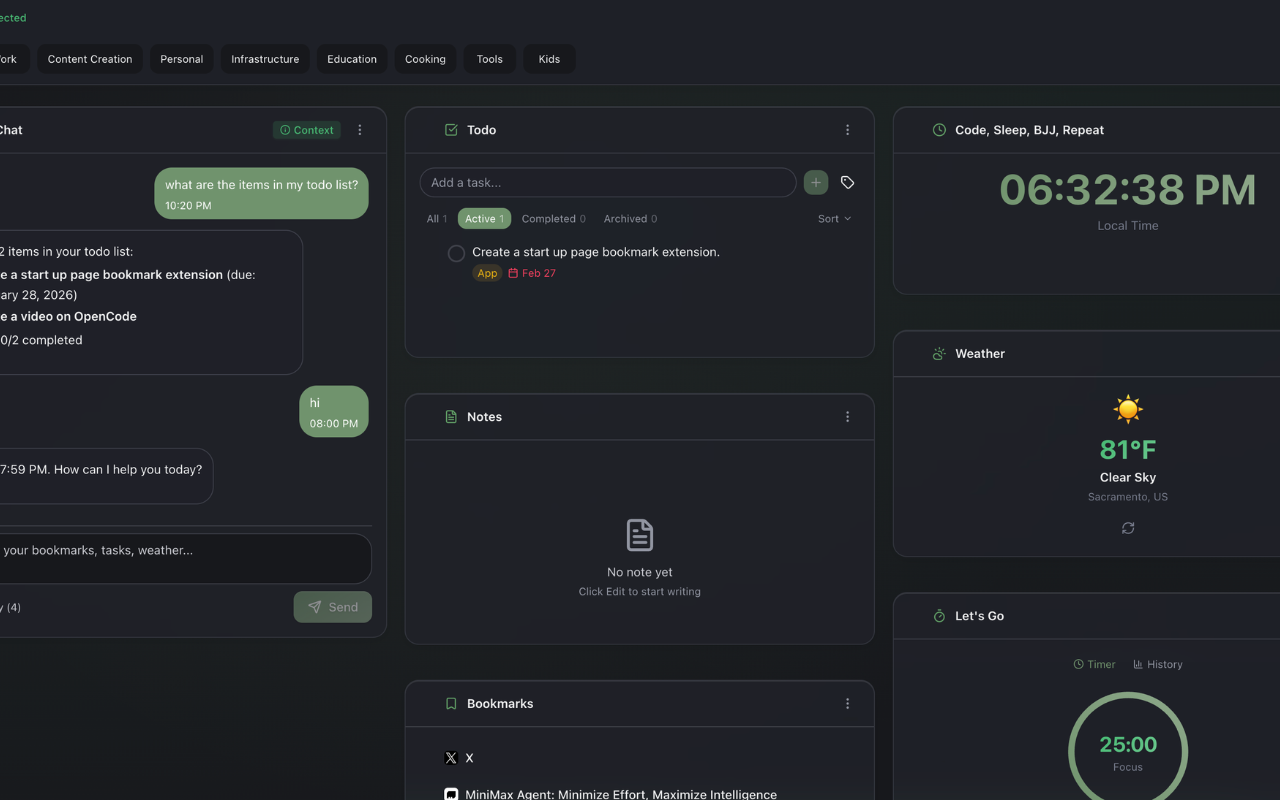This screenshot has width=1280, height=800.
Task: Click the stopwatch icon beside Let's Go
Action: (x=938, y=615)
